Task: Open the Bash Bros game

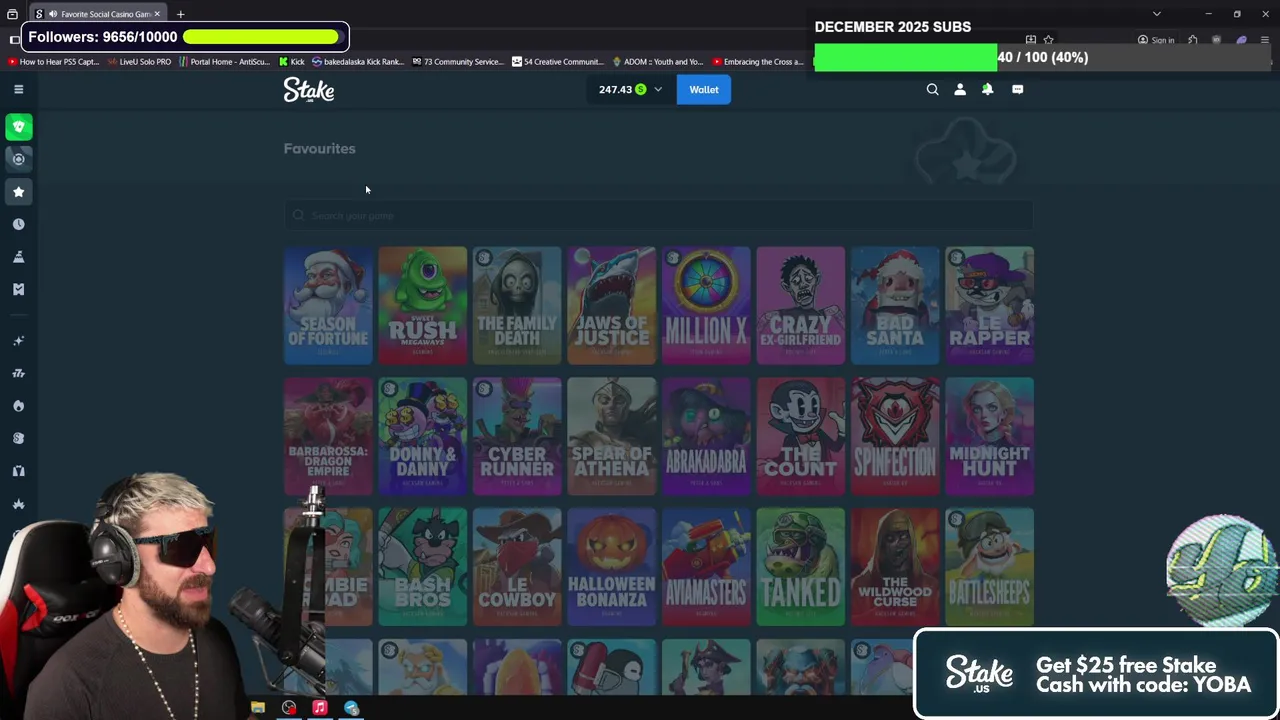Action: point(422,567)
